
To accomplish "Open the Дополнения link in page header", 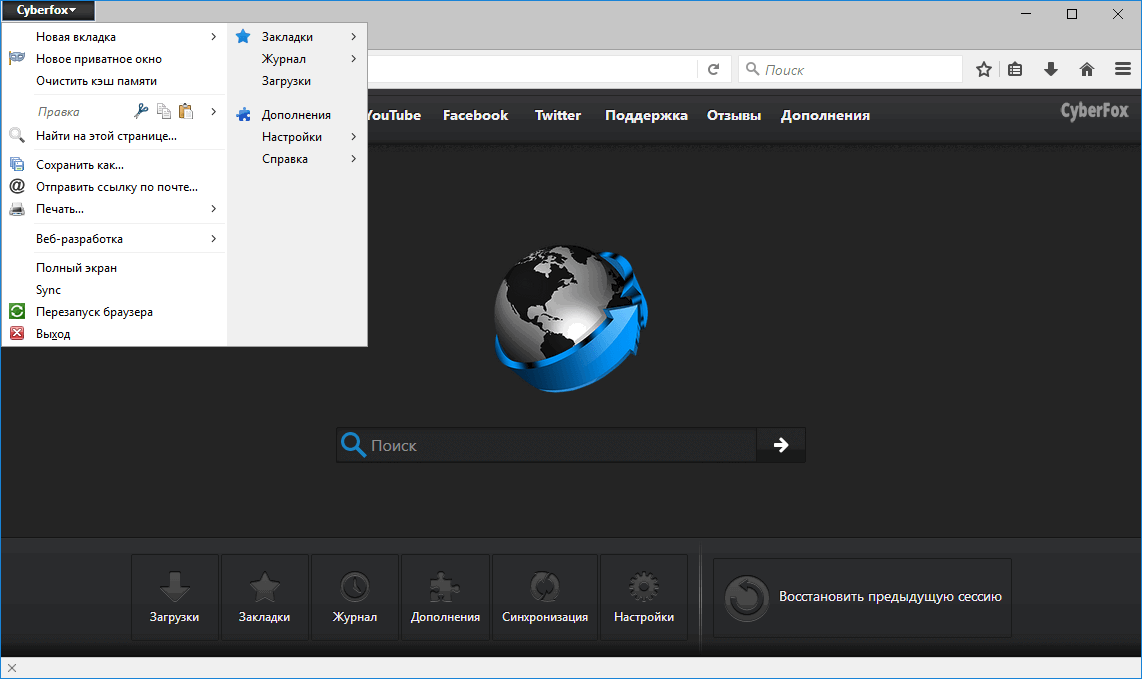I will coord(825,115).
